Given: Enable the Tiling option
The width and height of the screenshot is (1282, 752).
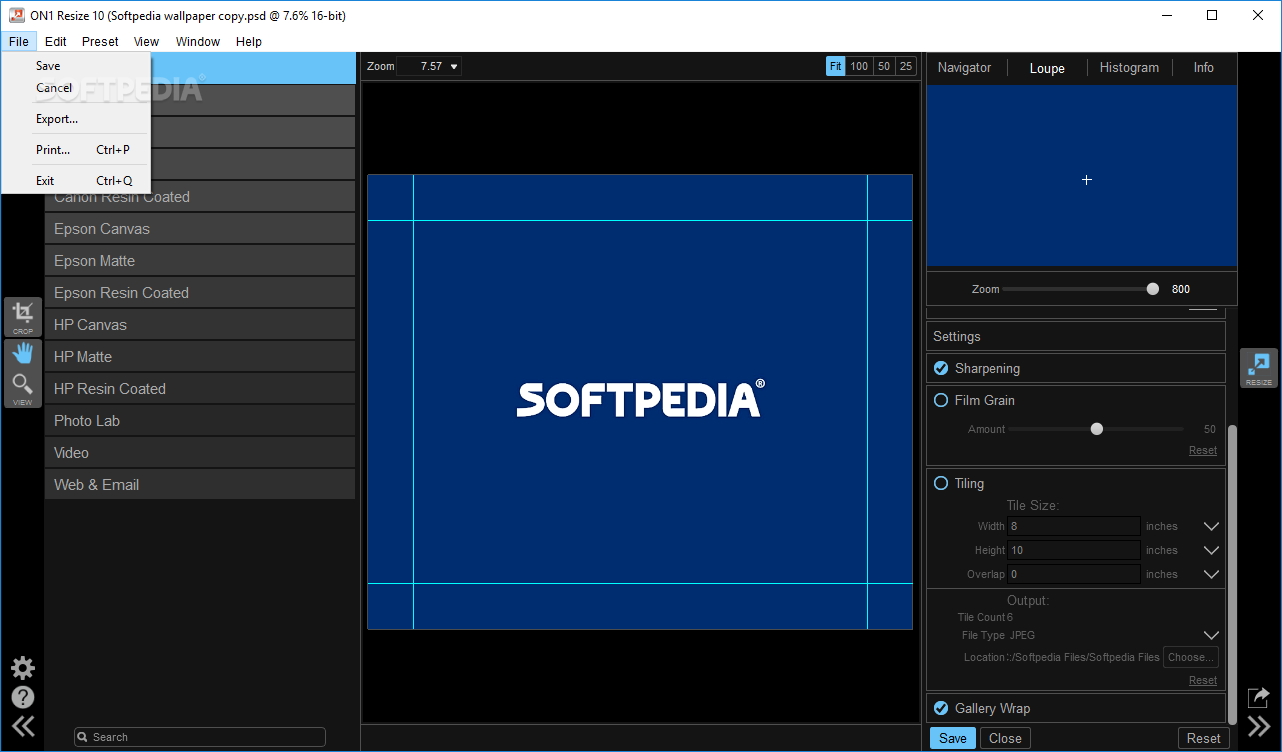Looking at the screenshot, I should pyautogui.click(x=941, y=483).
